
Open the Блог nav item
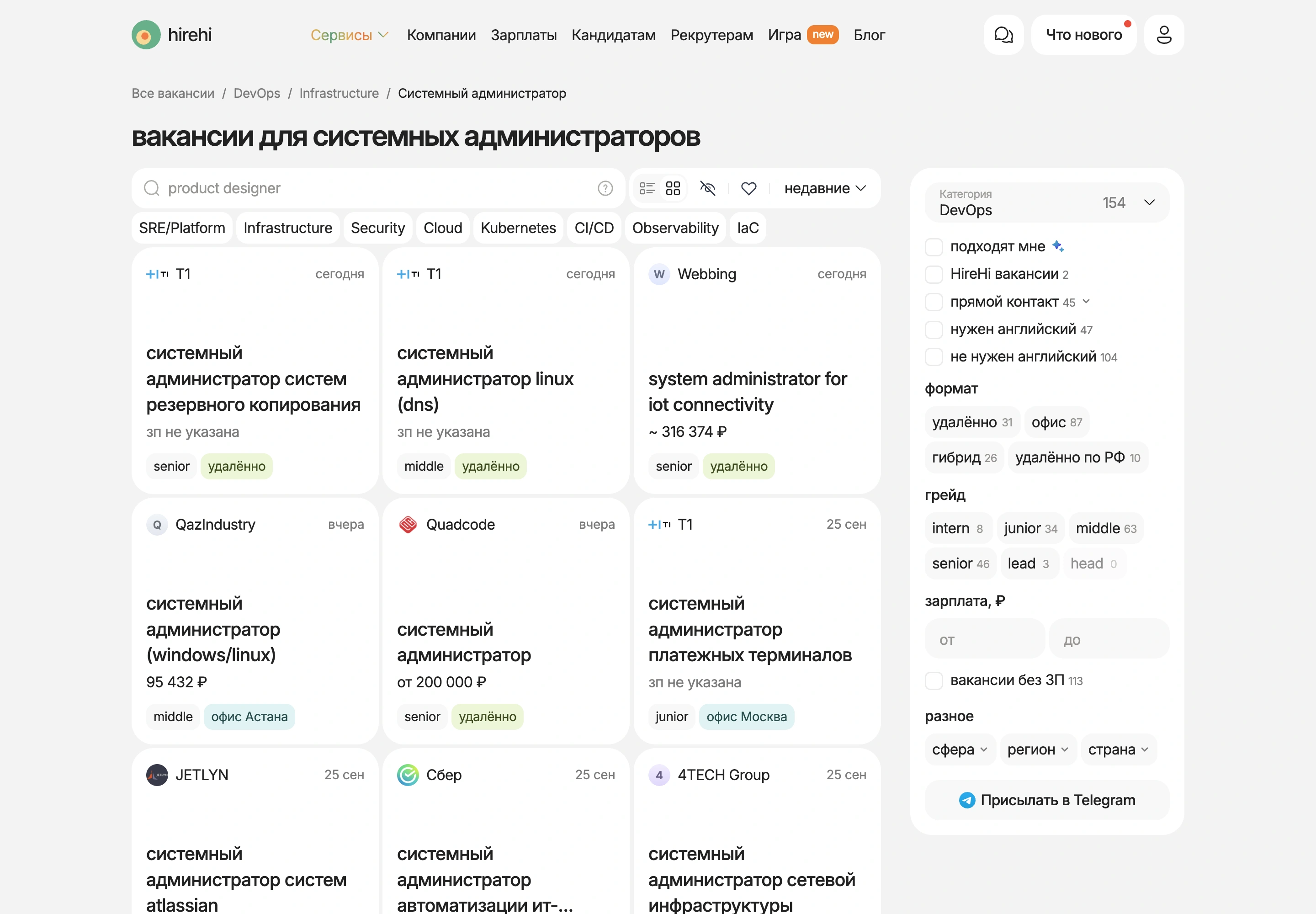tap(869, 35)
